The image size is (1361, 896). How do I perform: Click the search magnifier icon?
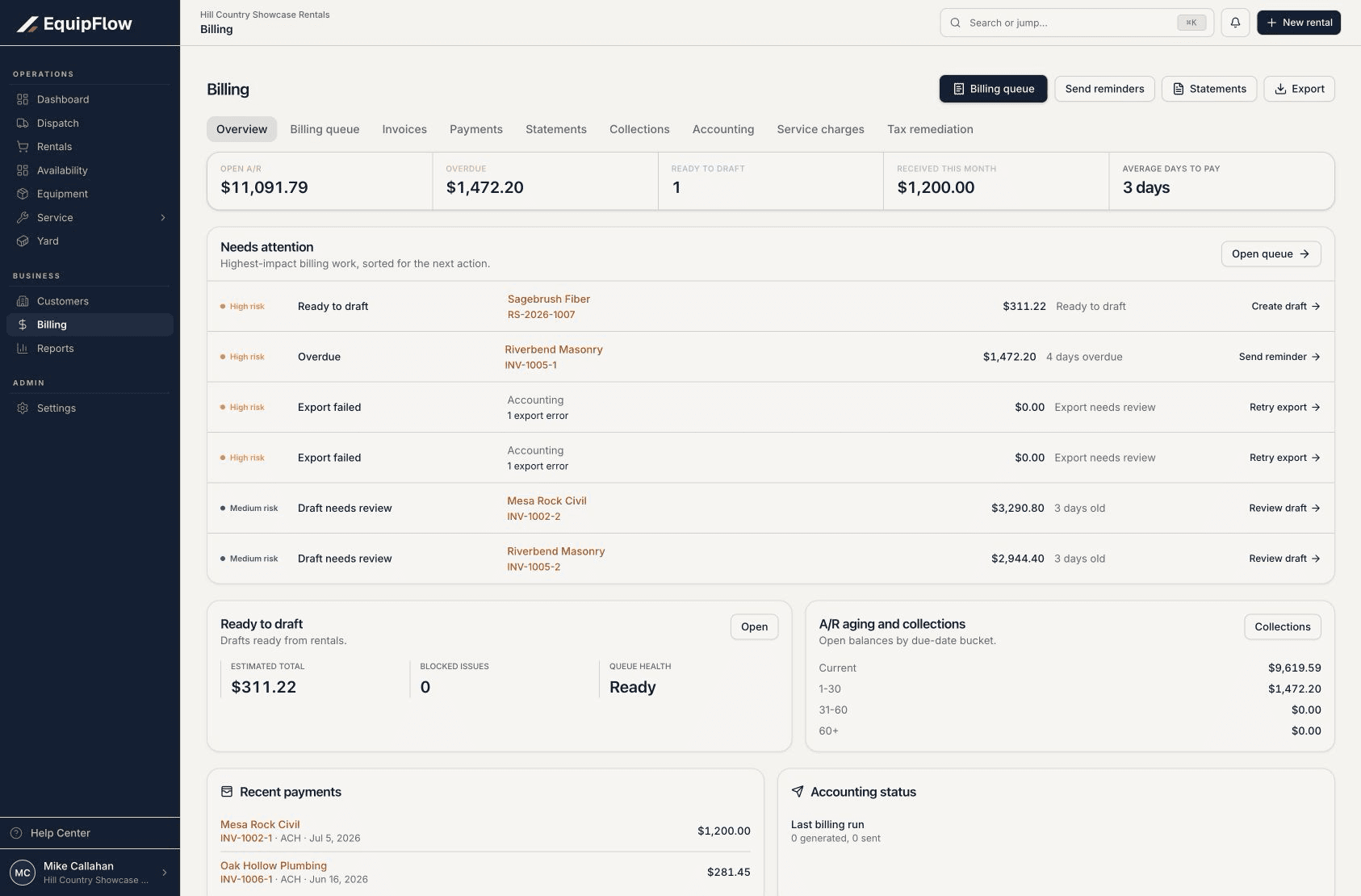pyautogui.click(x=955, y=23)
